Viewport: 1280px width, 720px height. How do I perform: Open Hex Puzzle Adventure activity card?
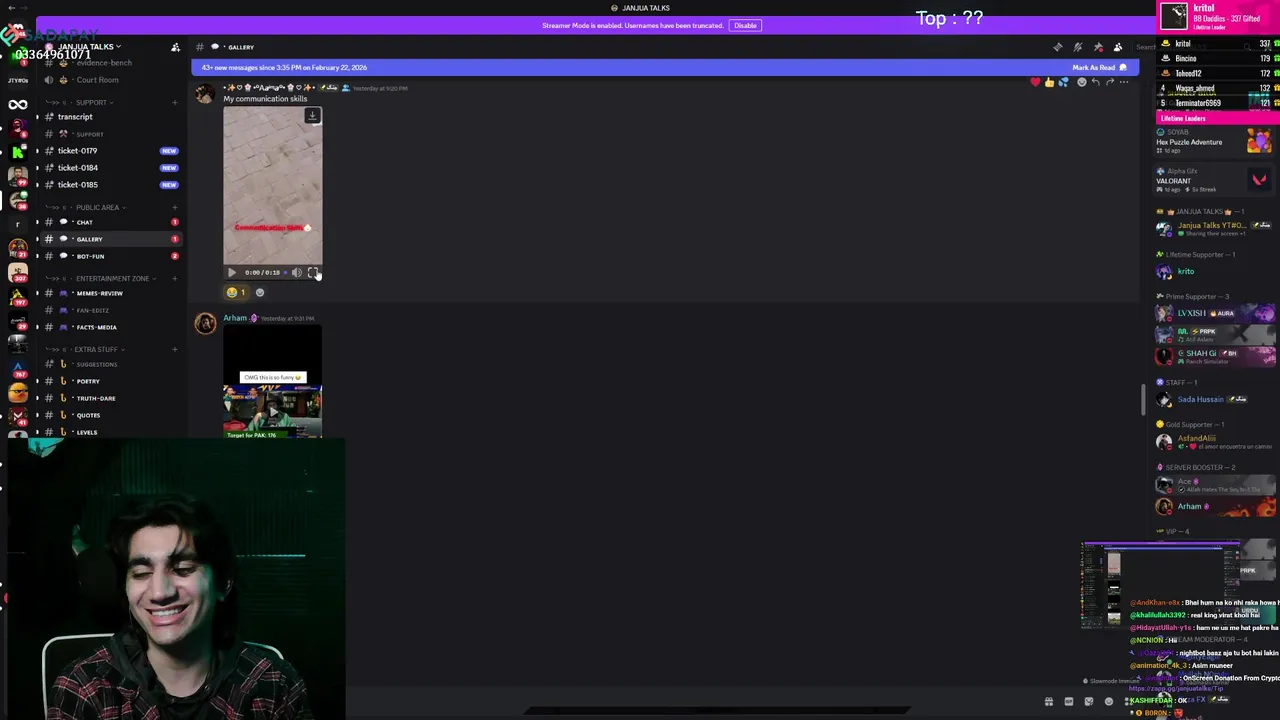point(1215,141)
